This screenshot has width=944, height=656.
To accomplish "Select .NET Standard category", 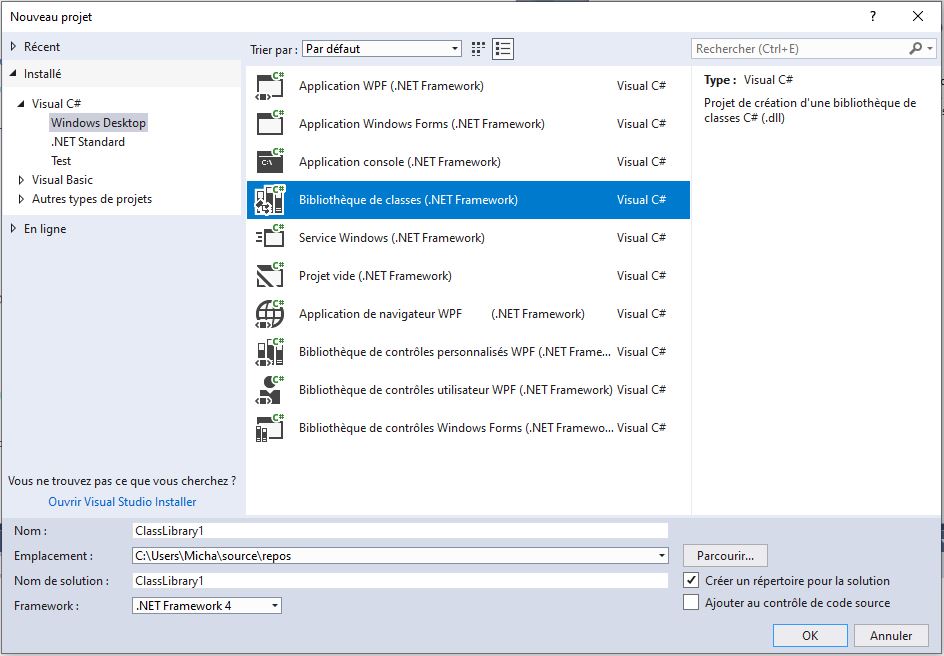I will 88,142.
